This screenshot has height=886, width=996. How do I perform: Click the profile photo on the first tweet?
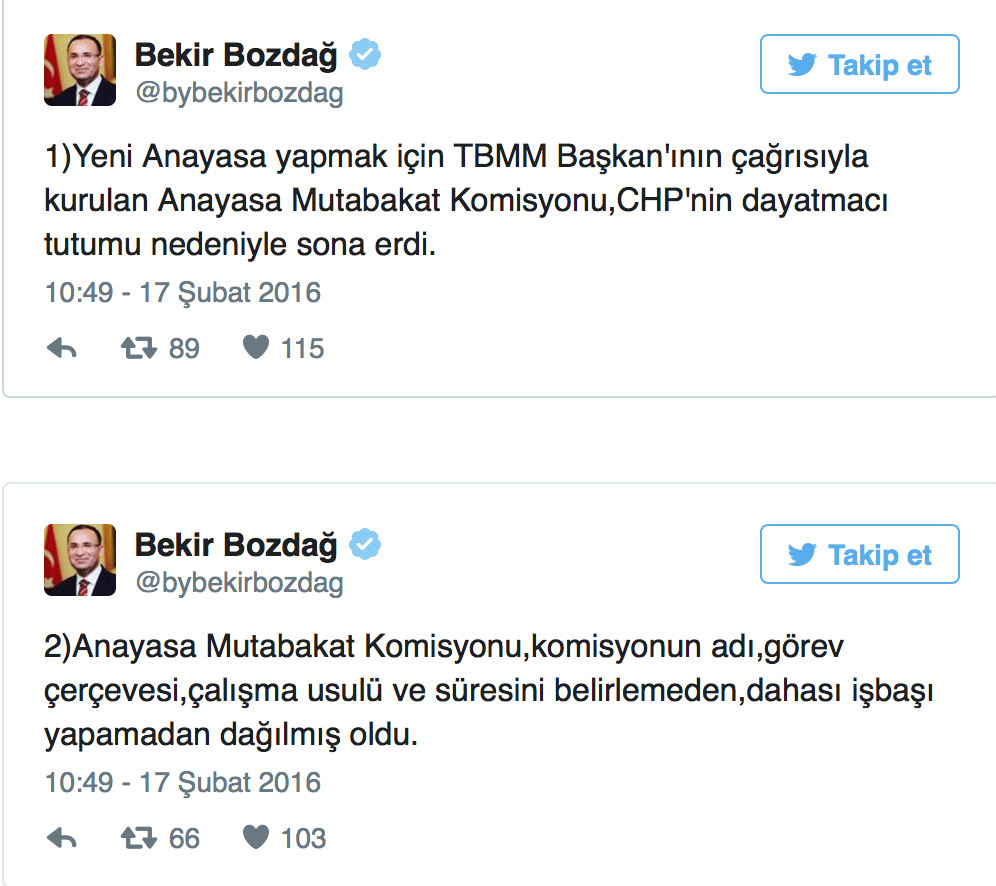(80, 70)
